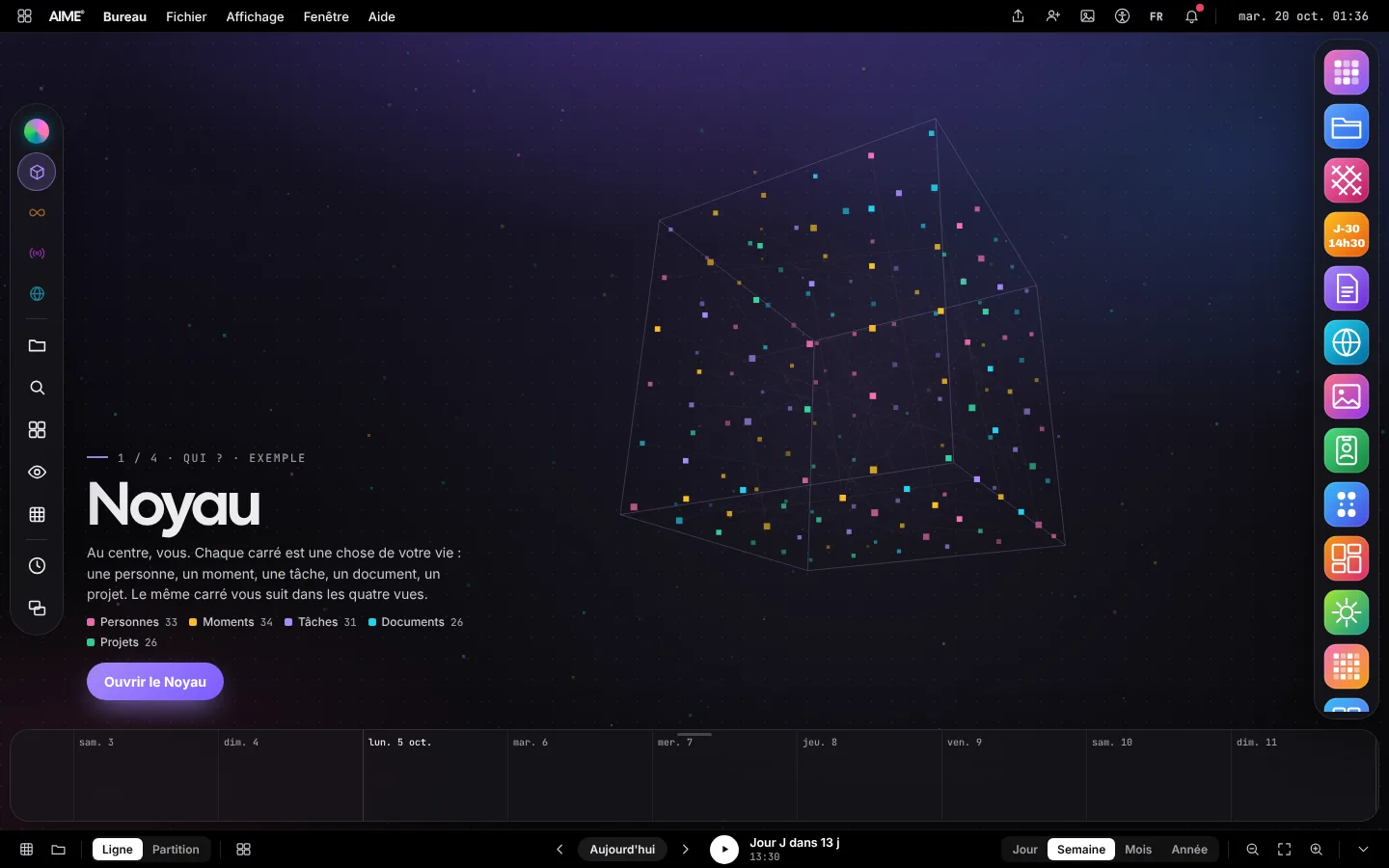1389x868 pixels.
Task: Click the share icon in top bar
Action: point(1018,16)
